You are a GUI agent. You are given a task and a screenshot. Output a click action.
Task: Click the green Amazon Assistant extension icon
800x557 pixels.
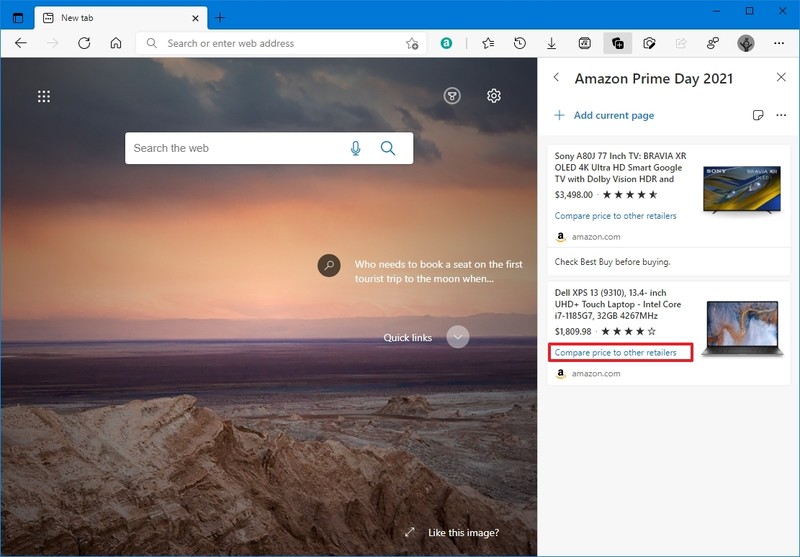tap(446, 43)
